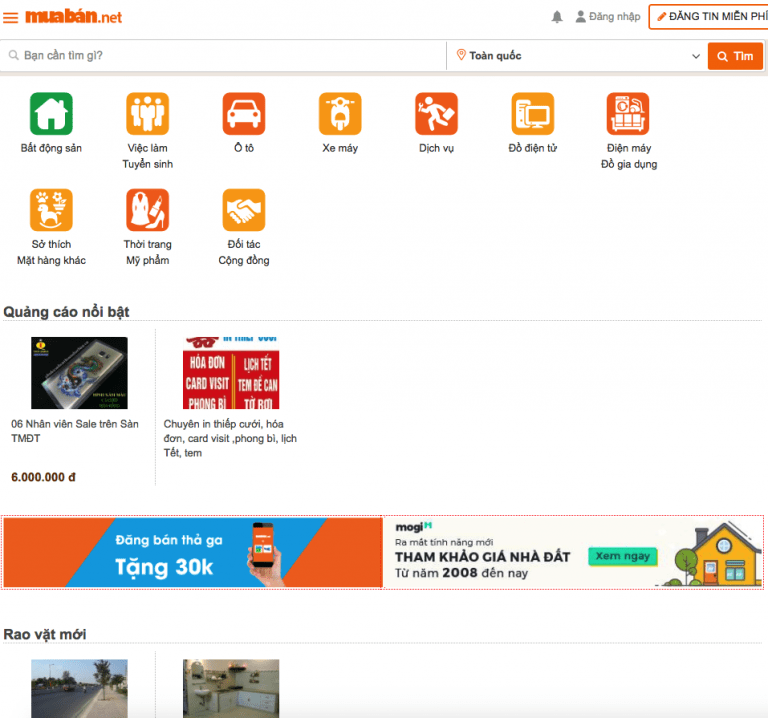
Task: Open the Dịch vụ service icon
Action: [x=436, y=114]
